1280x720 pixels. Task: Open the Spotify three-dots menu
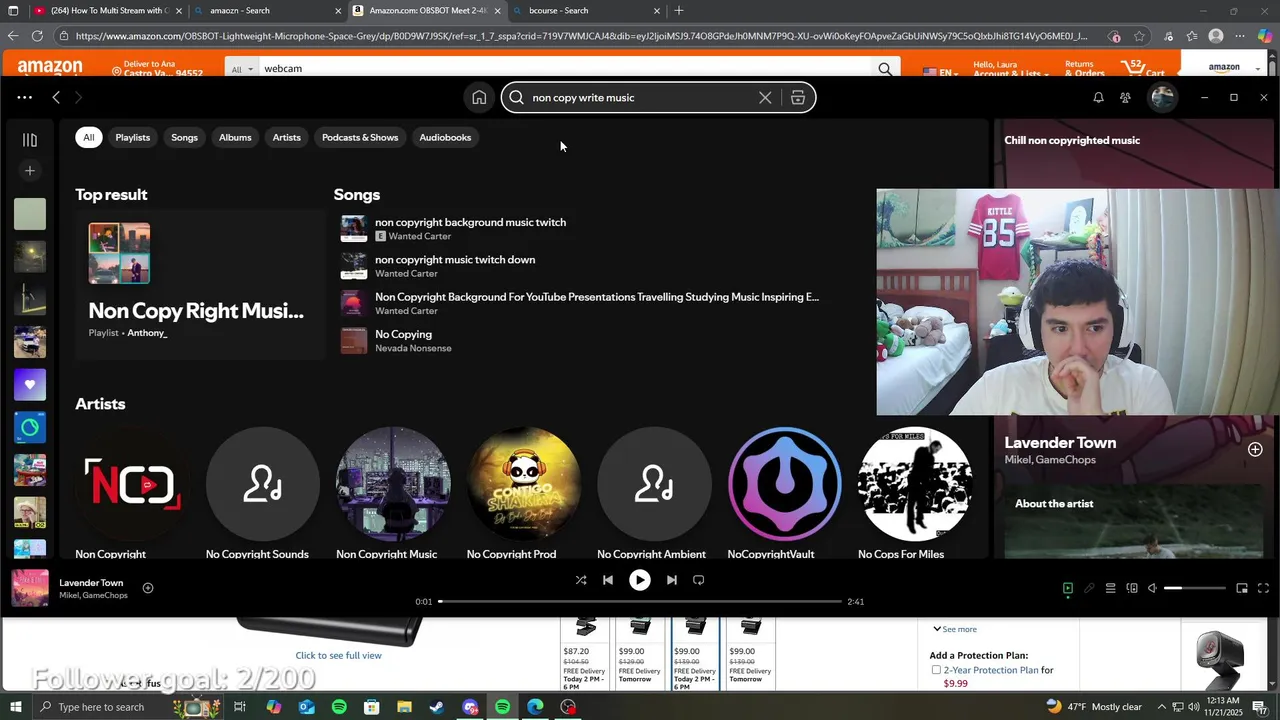coord(24,97)
